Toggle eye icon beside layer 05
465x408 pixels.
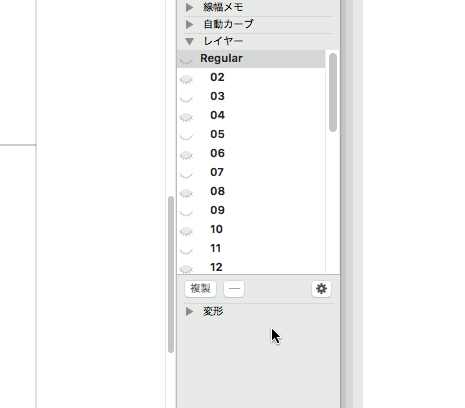point(186,137)
